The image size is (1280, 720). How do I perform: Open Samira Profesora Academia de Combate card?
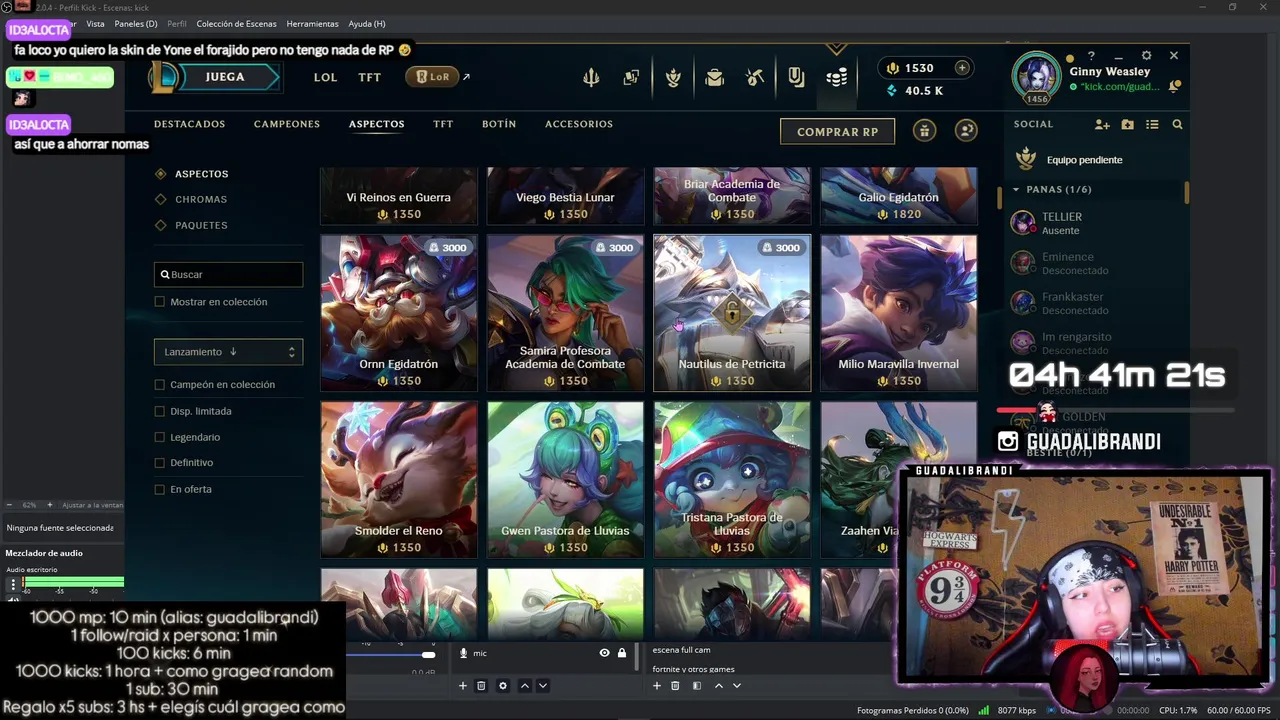click(x=565, y=313)
